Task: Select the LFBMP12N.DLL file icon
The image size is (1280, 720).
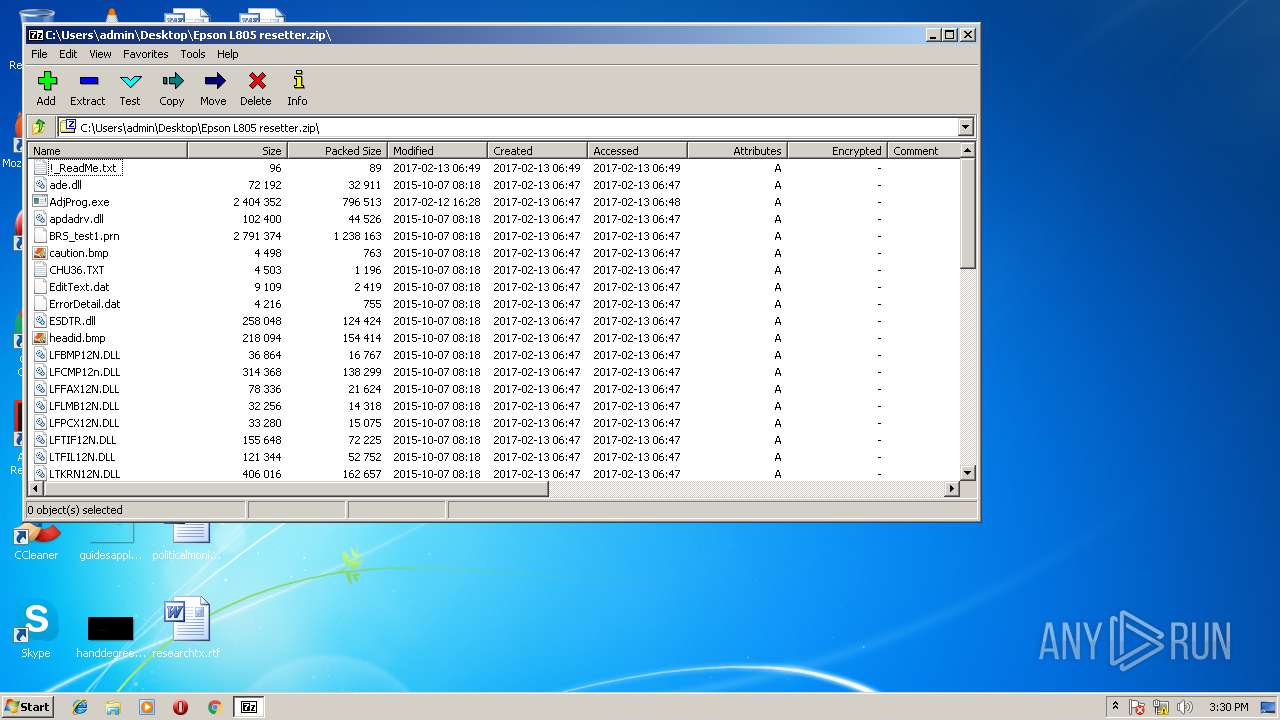Action: (x=40, y=355)
